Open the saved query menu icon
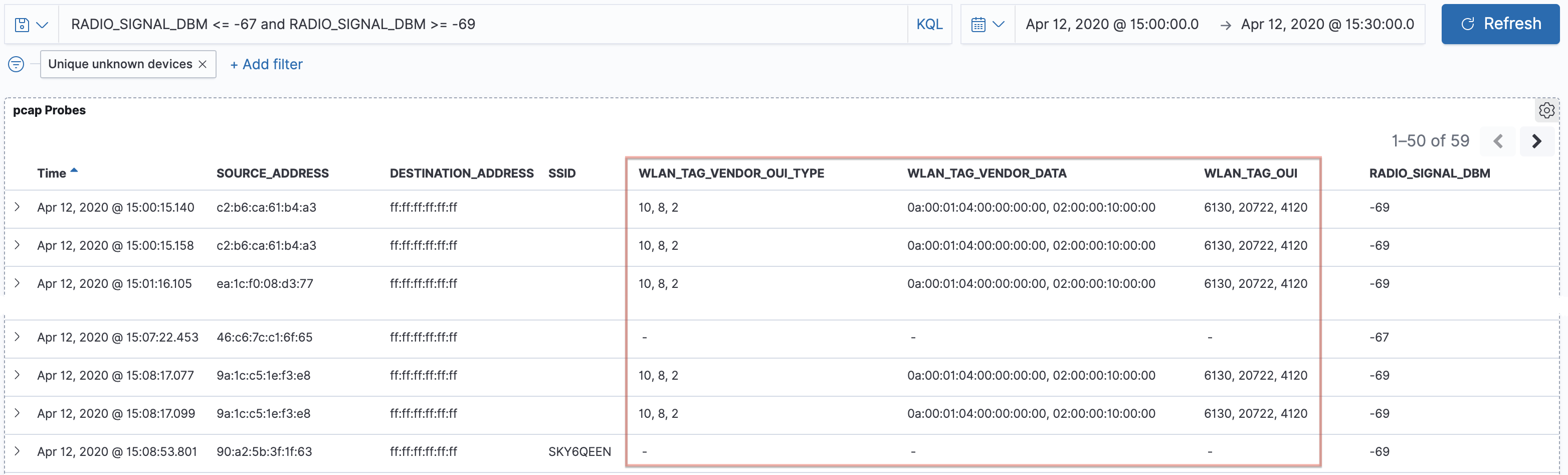The width and height of the screenshot is (1568, 475). coord(31,25)
